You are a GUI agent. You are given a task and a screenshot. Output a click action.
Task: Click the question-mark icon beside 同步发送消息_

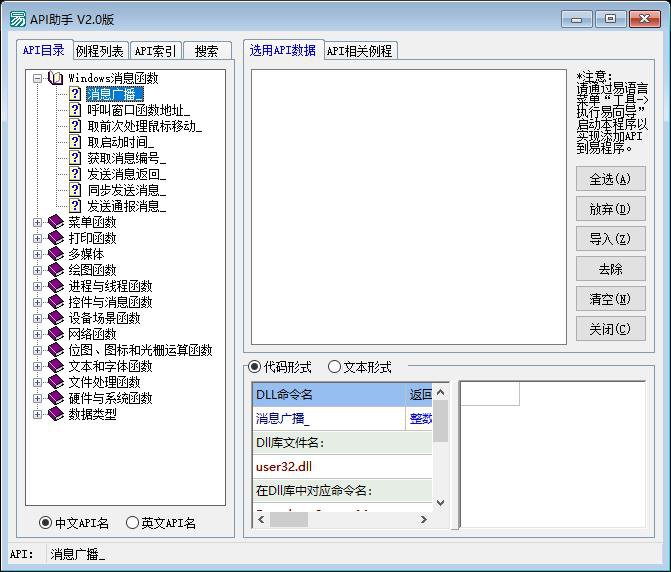click(75, 190)
